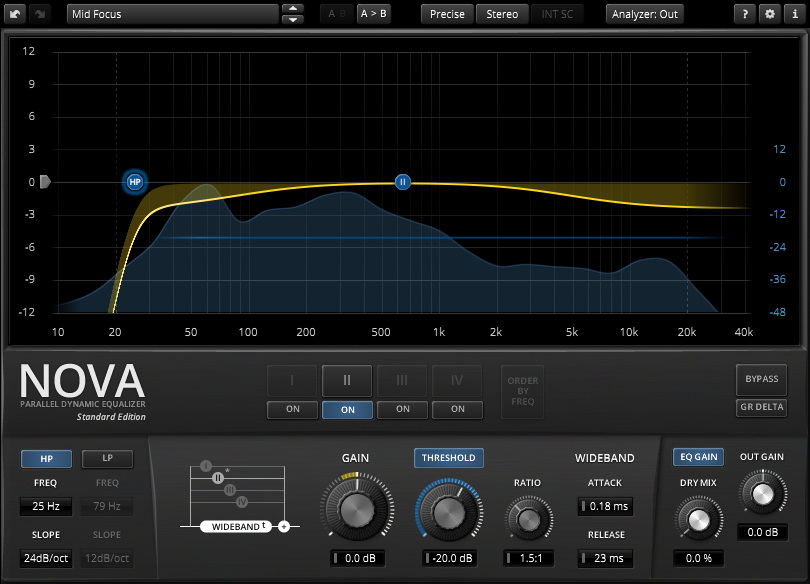Click the wideband plus node icon
This screenshot has width=810, height=584.
284,527
